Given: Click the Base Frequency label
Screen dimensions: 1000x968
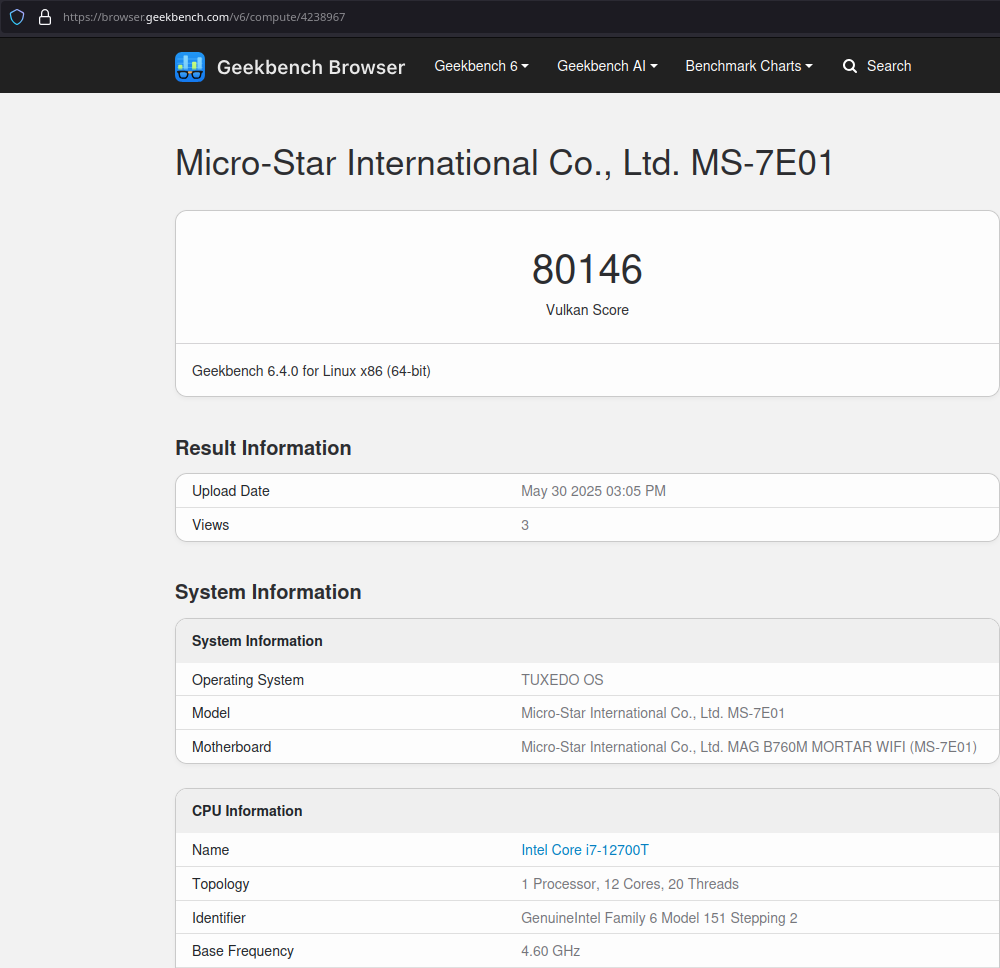Looking at the screenshot, I should [243, 951].
